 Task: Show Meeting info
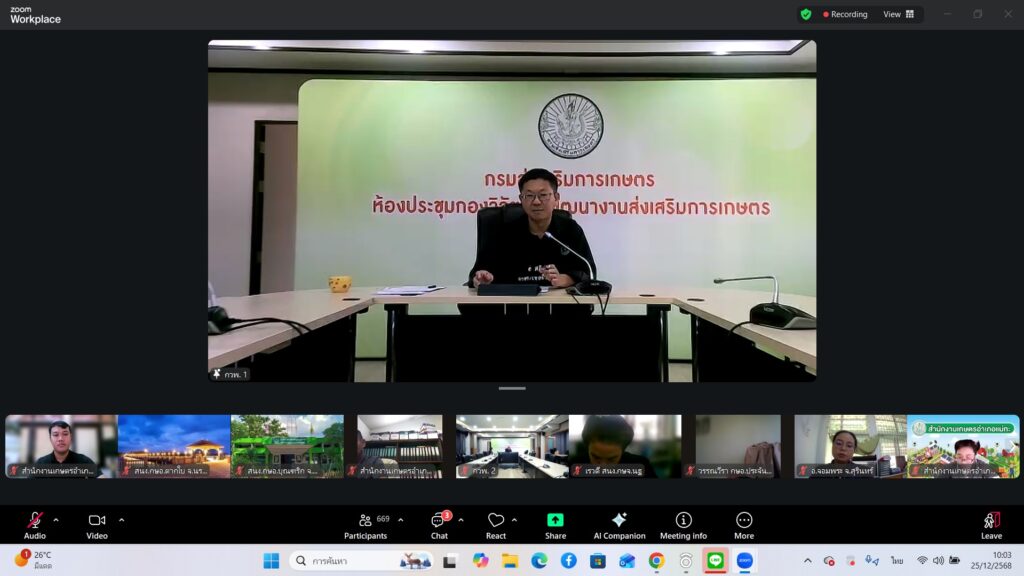pyautogui.click(x=683, y=524)
